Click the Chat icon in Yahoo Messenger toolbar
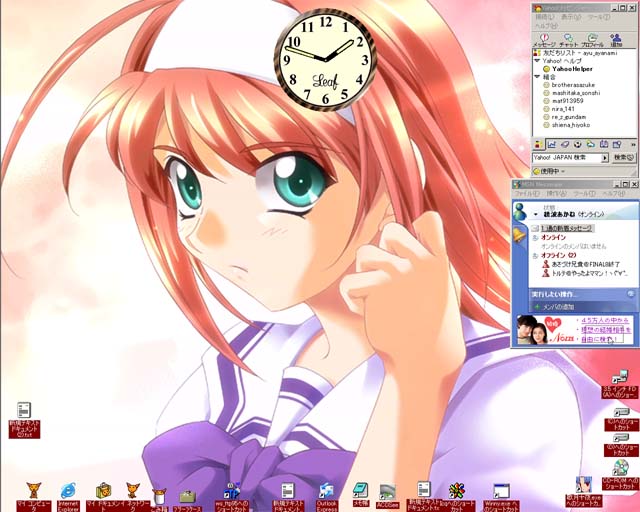Screen dimensions: 640x512 pos(568,40)
